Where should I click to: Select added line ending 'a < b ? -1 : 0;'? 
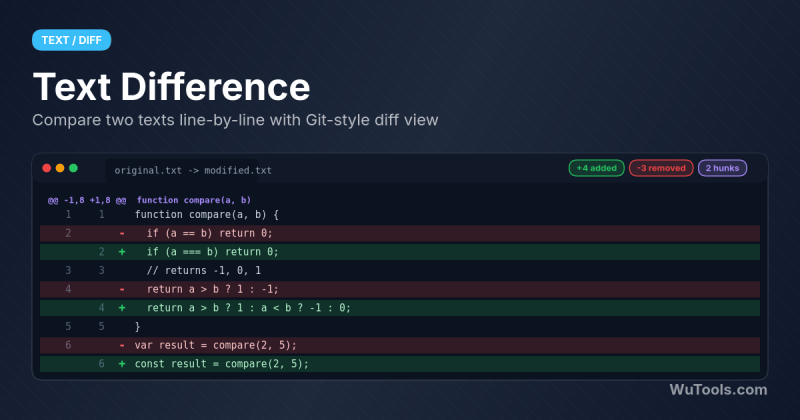pos(400,308)
